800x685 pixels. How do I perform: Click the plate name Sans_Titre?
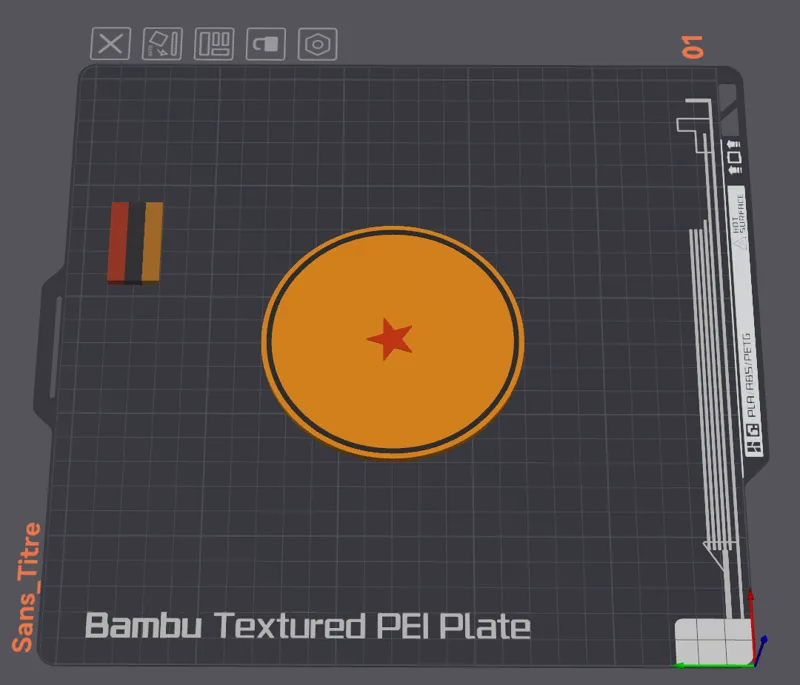[27, 587]
